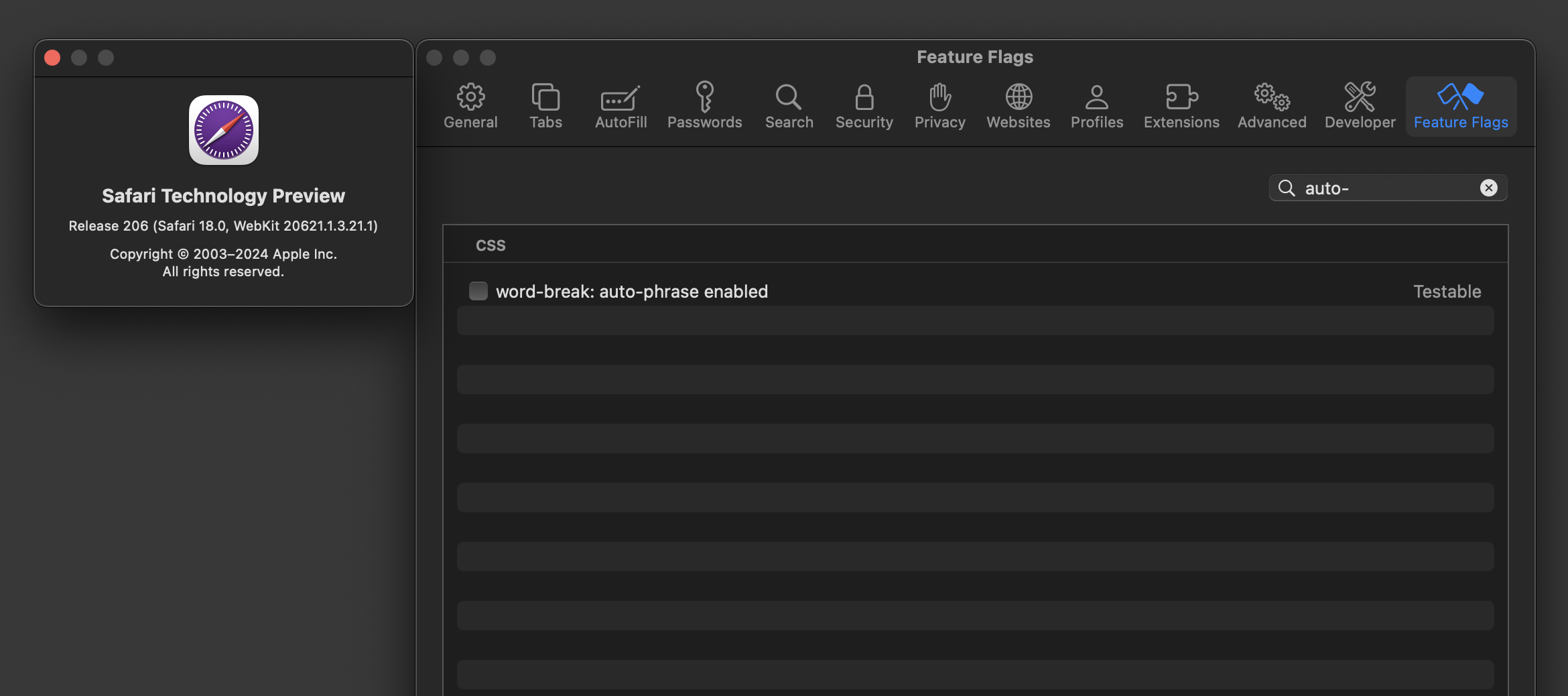Switch to the Developer pane
Image resolution: width=1568 pixels, height=696 pixels.
coord(1360,107)
